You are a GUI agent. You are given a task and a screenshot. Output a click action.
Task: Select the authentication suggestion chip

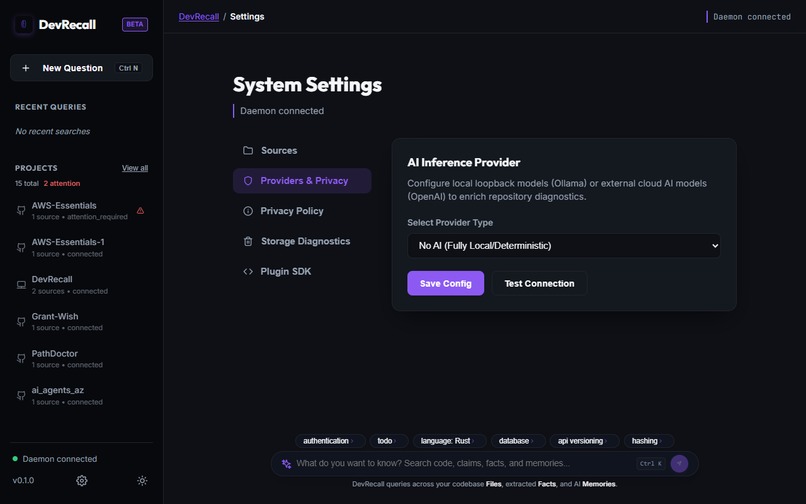point(330,441)
